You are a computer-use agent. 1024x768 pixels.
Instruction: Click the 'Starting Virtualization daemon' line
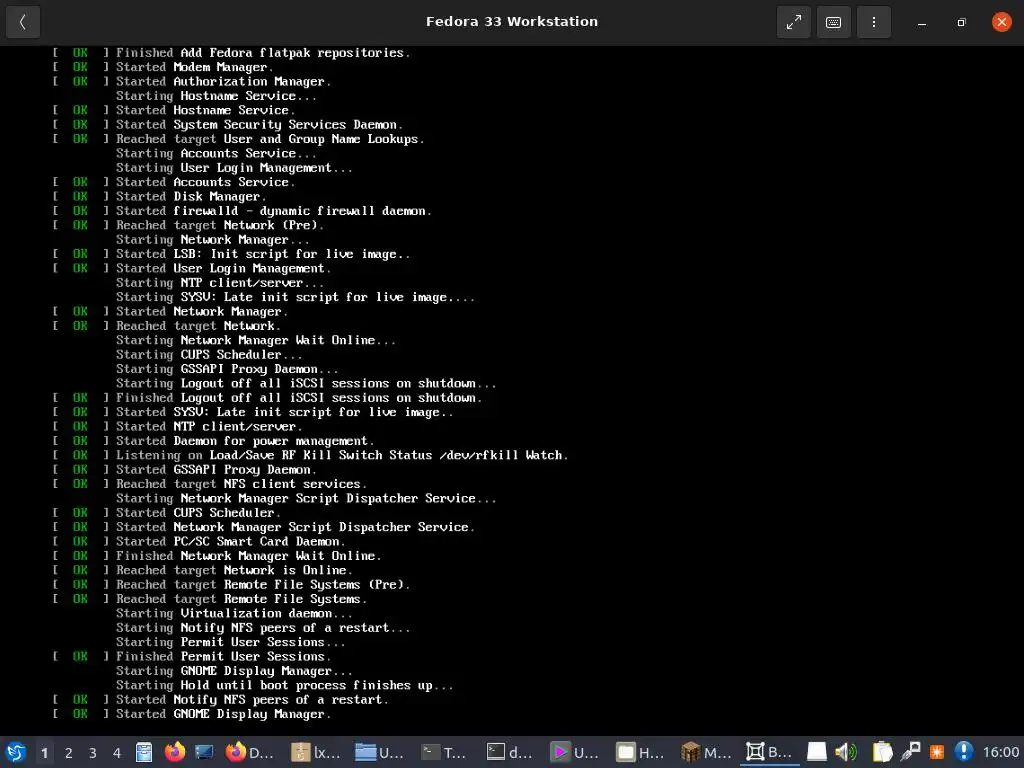[x=234, y=613]
